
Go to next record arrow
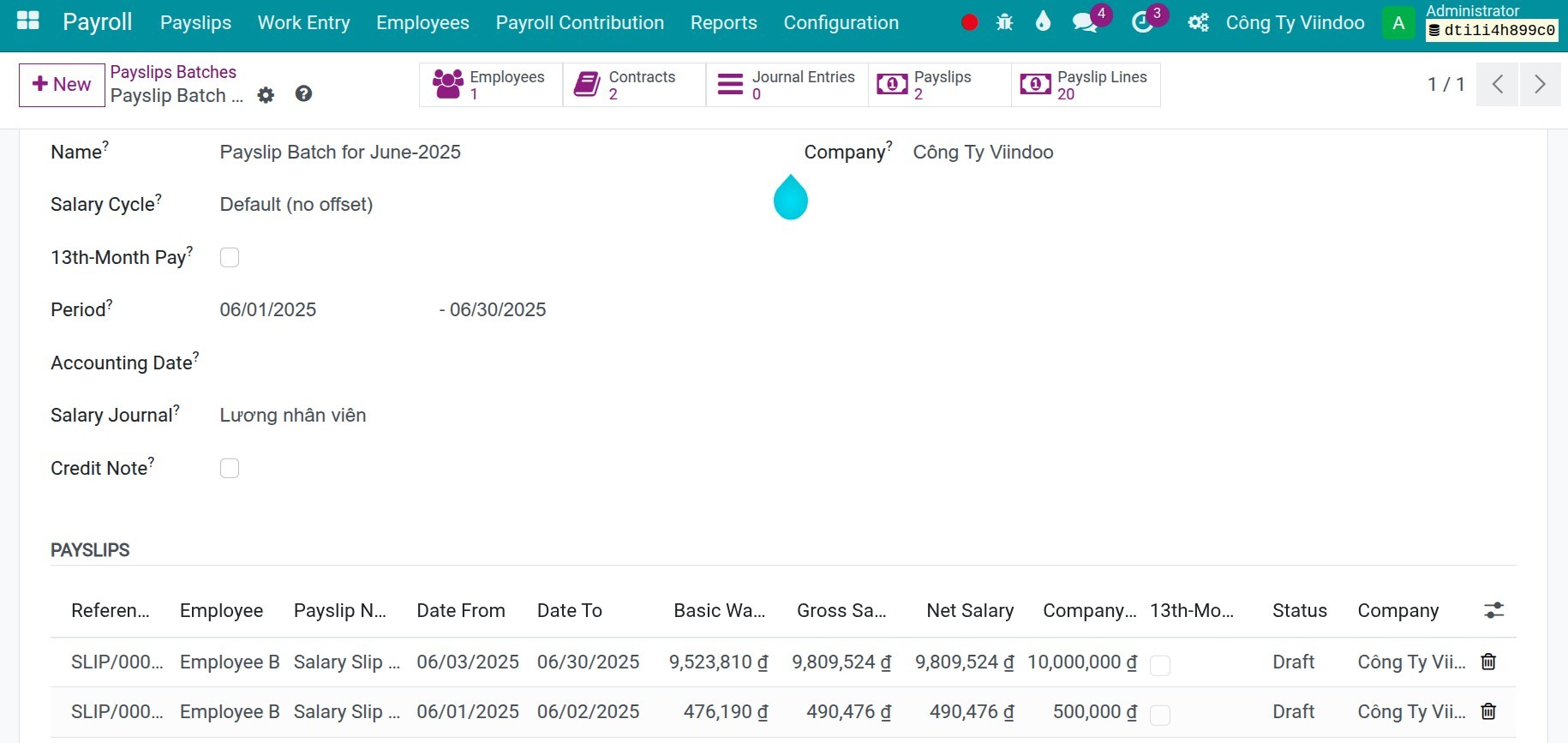click(1540, 84)
